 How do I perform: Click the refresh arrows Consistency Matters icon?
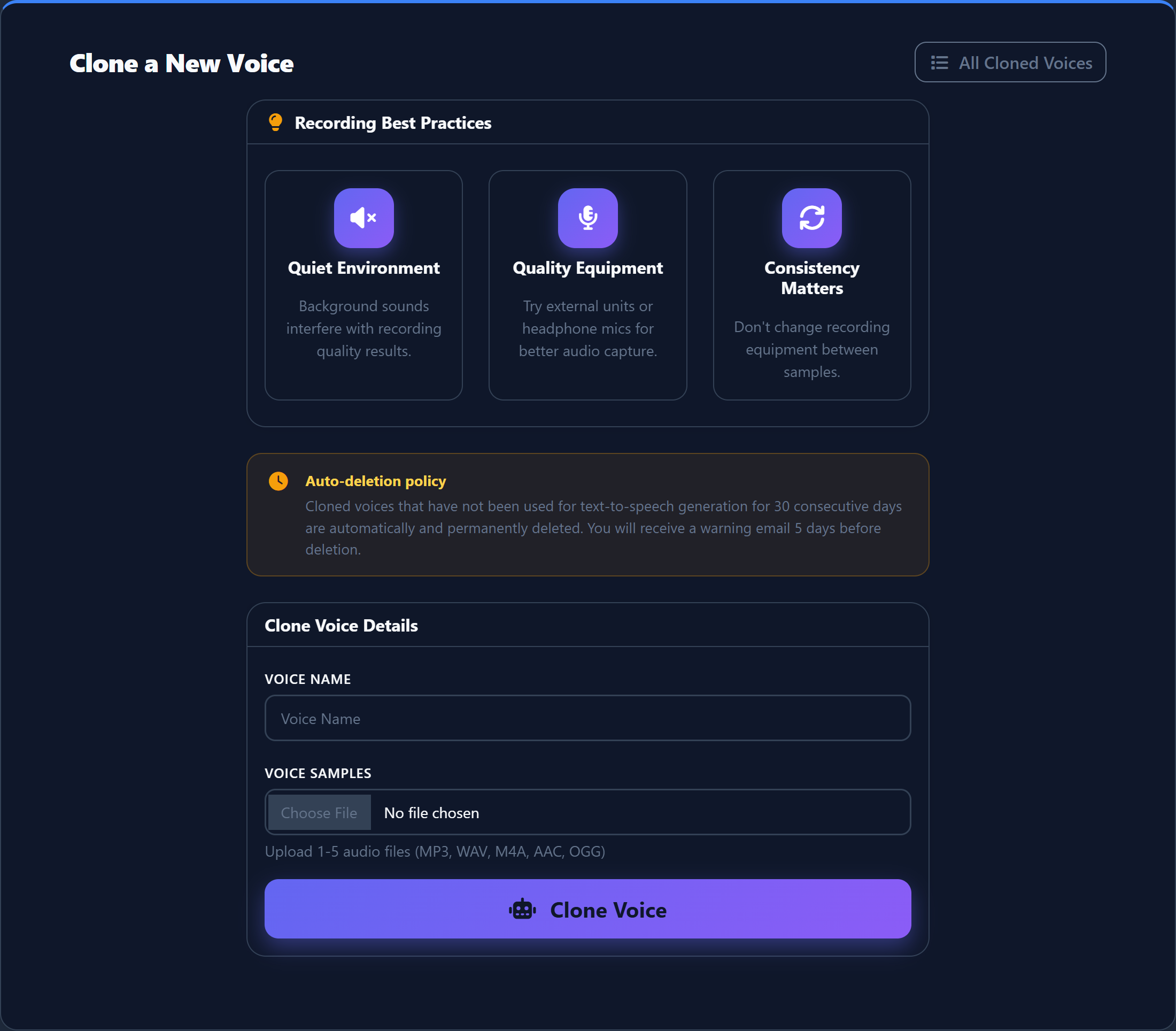pyautogui.click(x=811, y=218)
